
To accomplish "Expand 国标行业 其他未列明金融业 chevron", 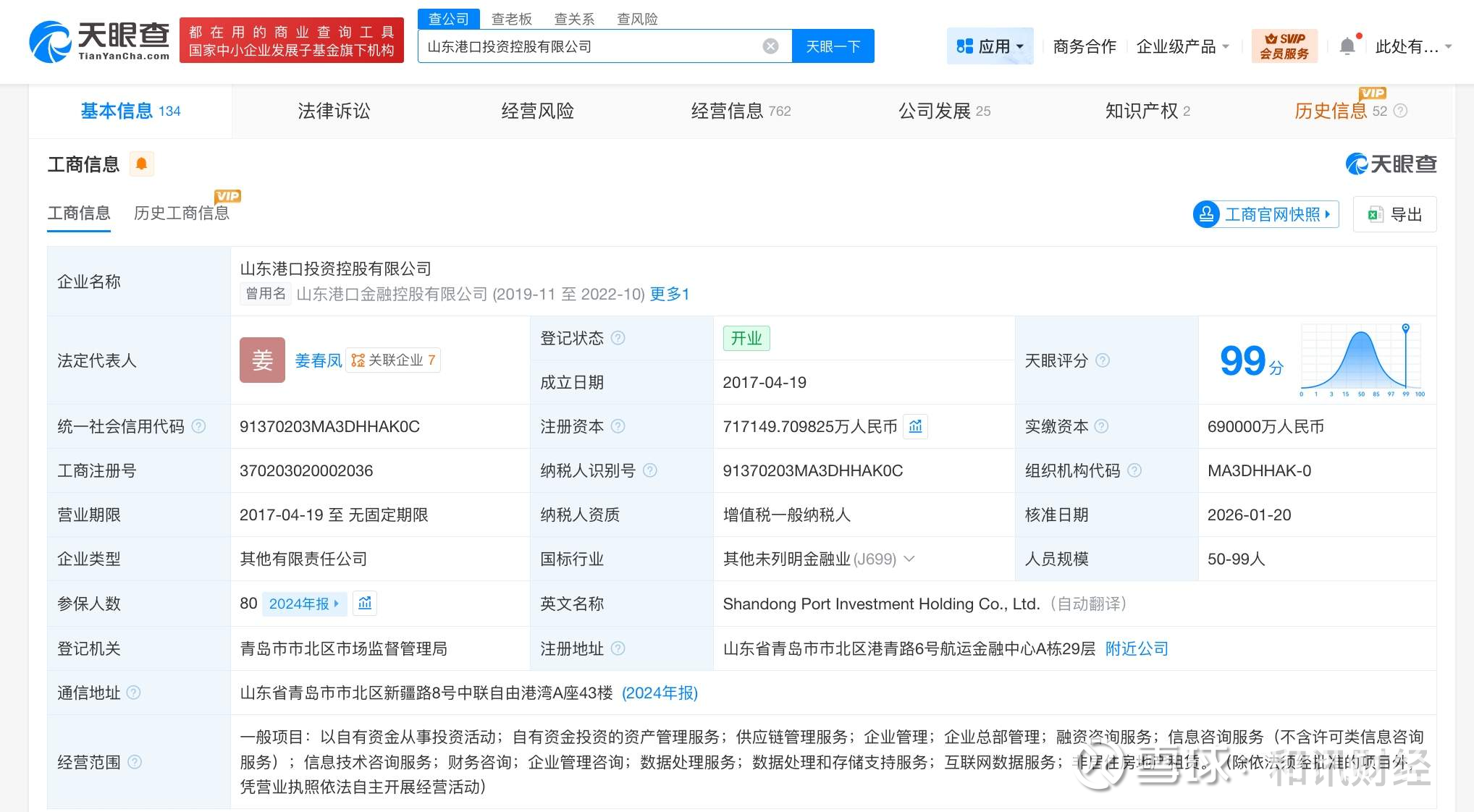I will pos(910,559).
